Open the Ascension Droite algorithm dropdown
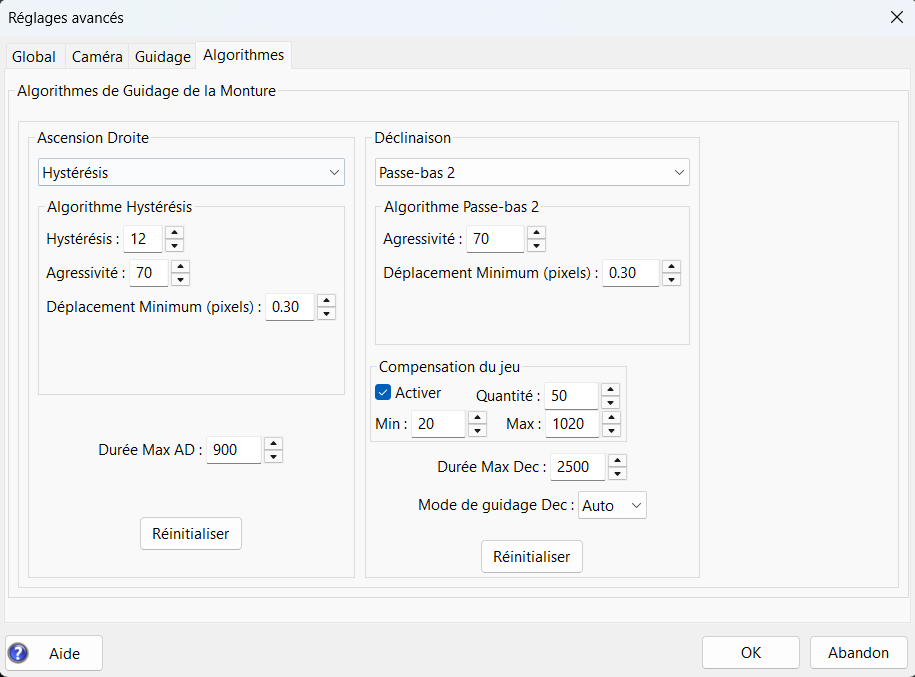The height and width of the screenshot is (677, 915). (191, 173)
